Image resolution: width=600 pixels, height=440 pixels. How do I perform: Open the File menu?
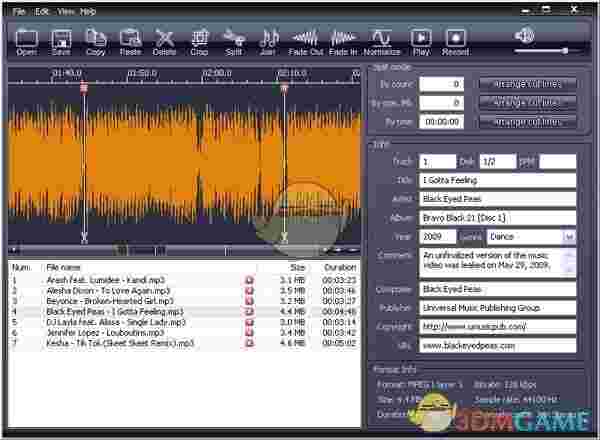point(20,10)
